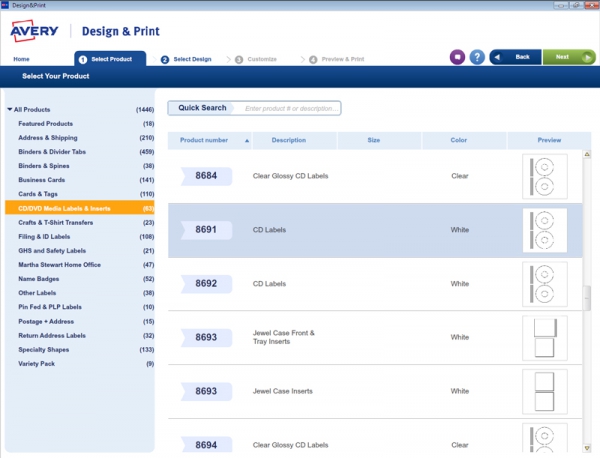Click the purple feedback icon beside the help button

[457, 57]
